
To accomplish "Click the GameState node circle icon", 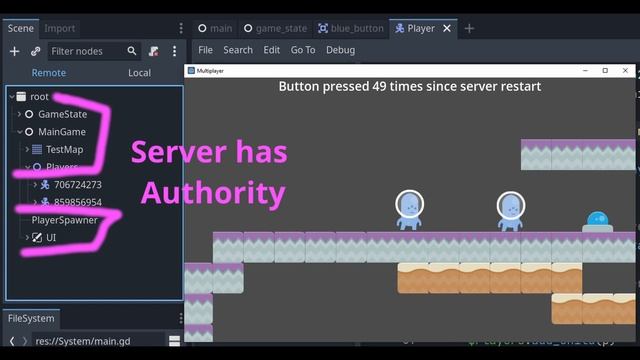I will click(29, 114).
